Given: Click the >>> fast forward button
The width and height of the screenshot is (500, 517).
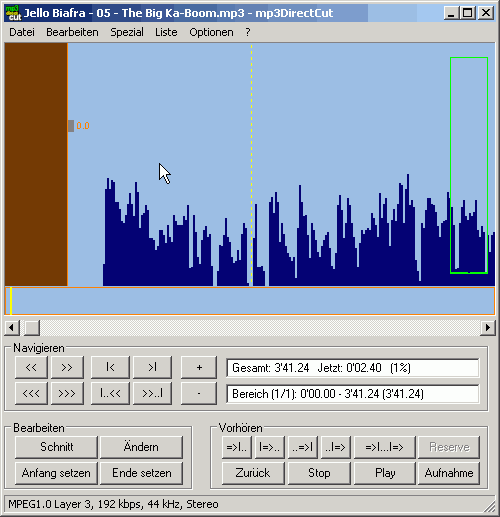Looking at the screenshot, I should [67, 393].
